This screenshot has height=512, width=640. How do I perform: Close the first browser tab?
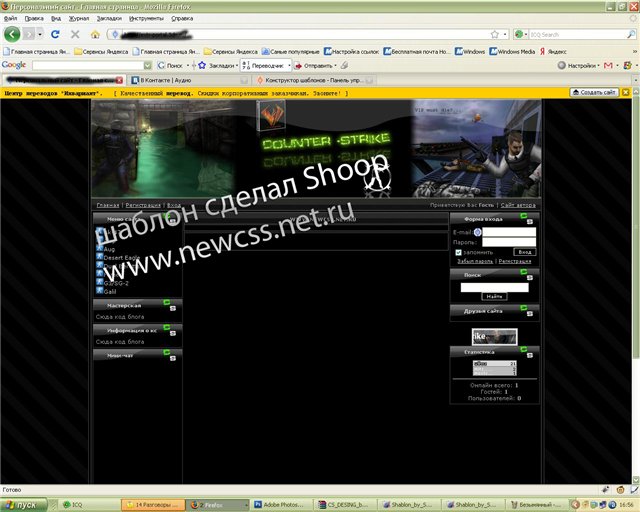[x=119, y=80]
